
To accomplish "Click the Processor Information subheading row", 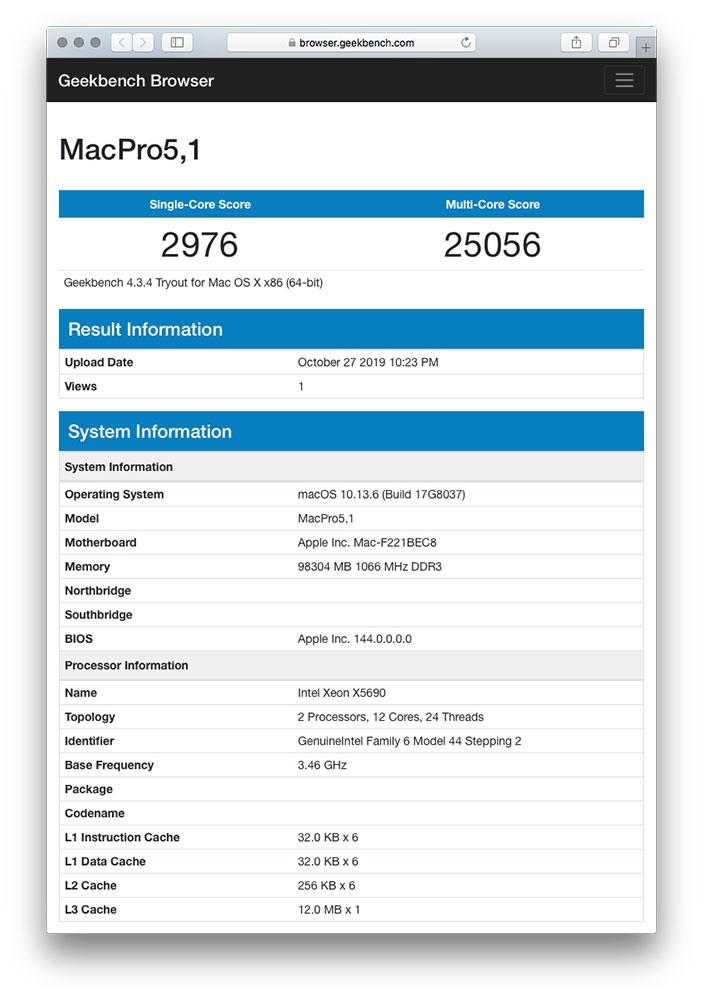I will [x=126, y=665].
